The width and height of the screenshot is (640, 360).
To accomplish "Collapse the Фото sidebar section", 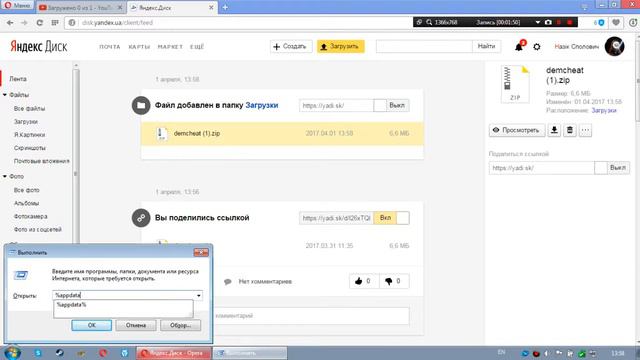I will coord(5,176).
